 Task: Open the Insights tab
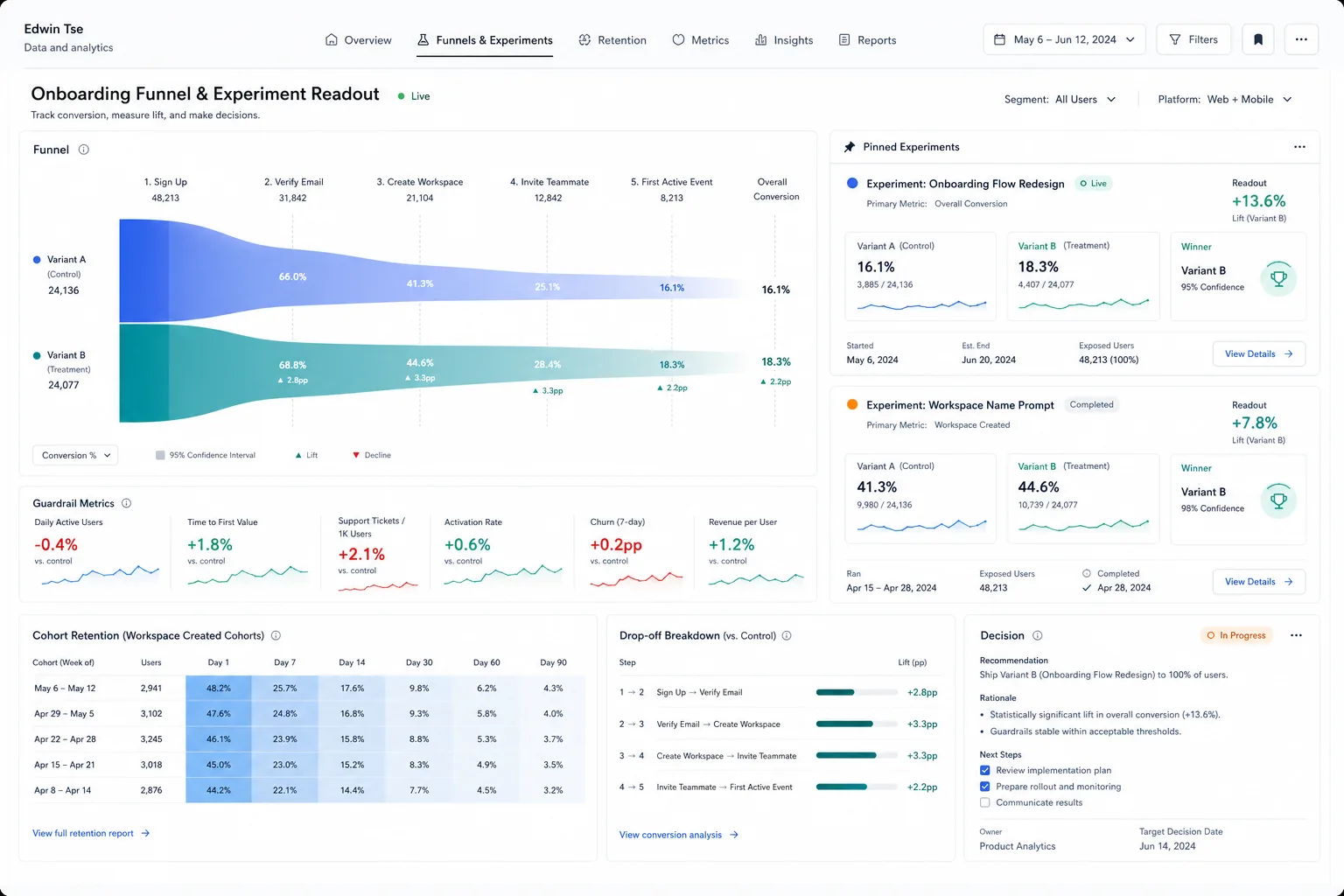click(784, 40)
